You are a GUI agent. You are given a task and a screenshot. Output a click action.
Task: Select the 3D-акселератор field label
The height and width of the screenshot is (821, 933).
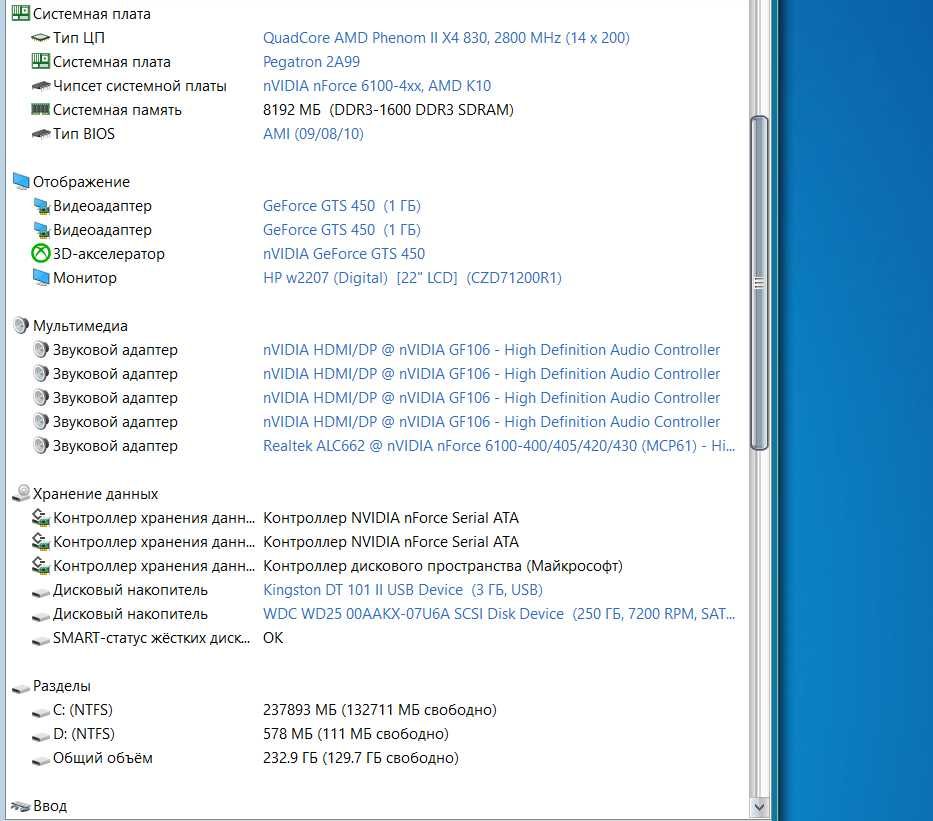tap(109, 253)
